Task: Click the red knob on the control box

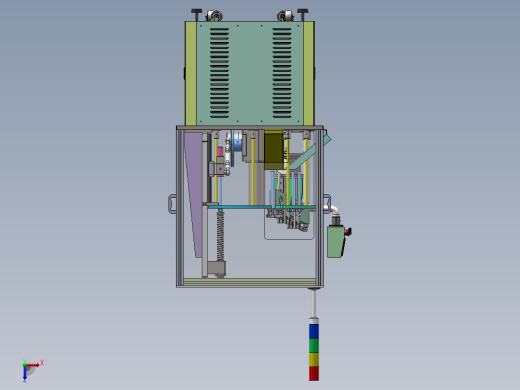Action: click(349, 231)
